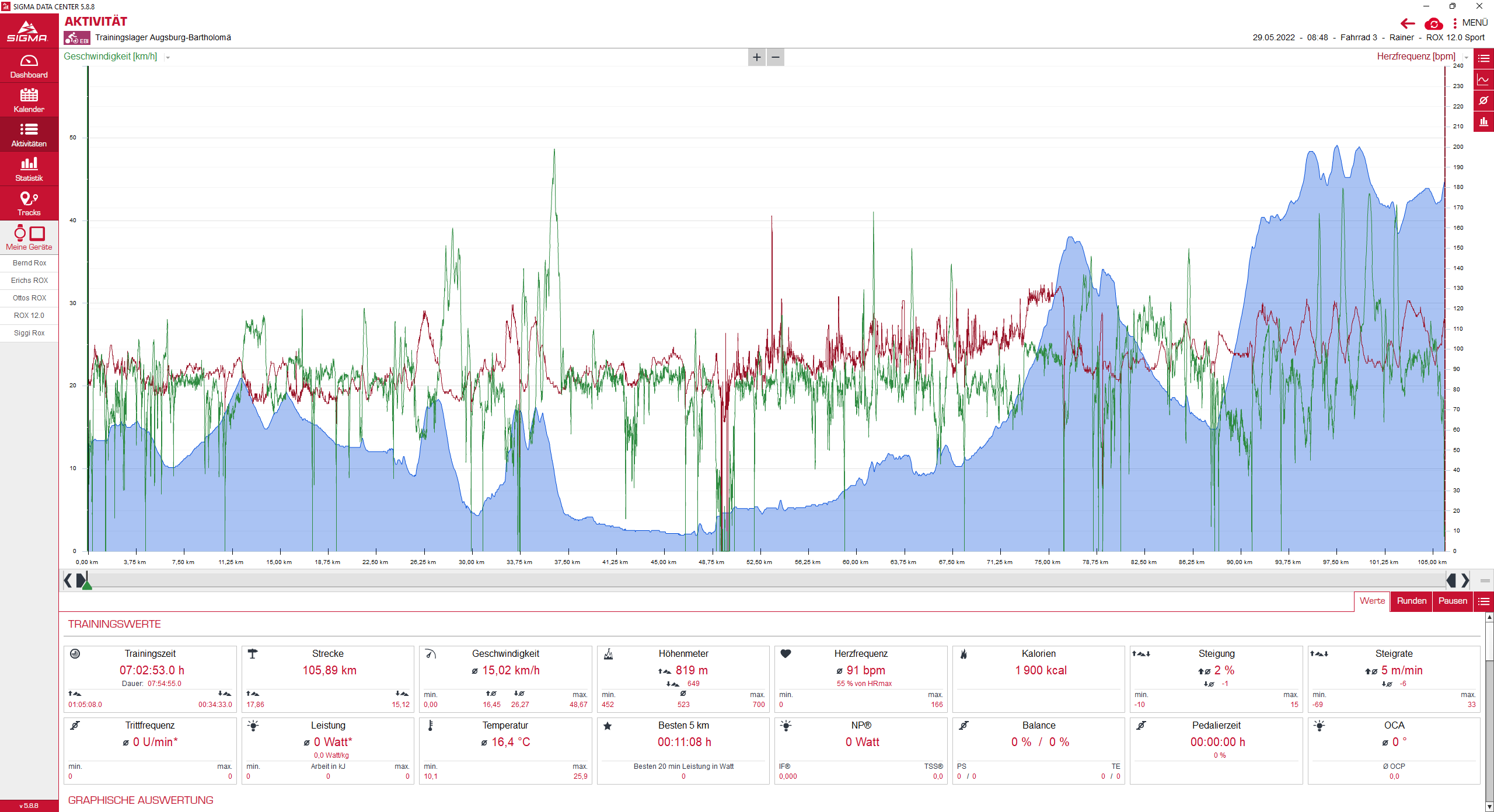Select the line chart view icon
Viewport: 1494px width, 812px height.
coord(1483,80)
